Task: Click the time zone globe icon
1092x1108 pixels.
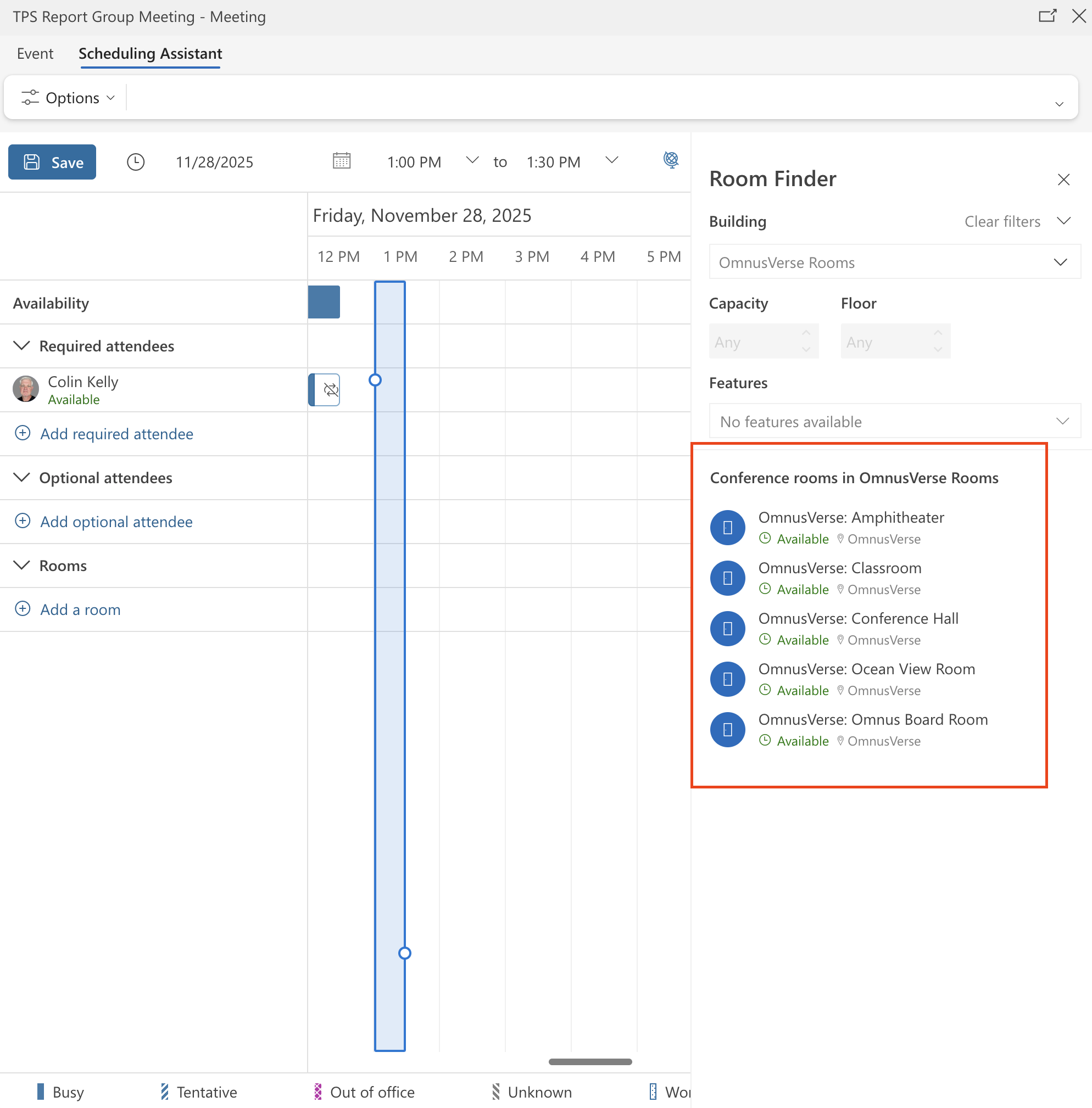Action: 671,160
